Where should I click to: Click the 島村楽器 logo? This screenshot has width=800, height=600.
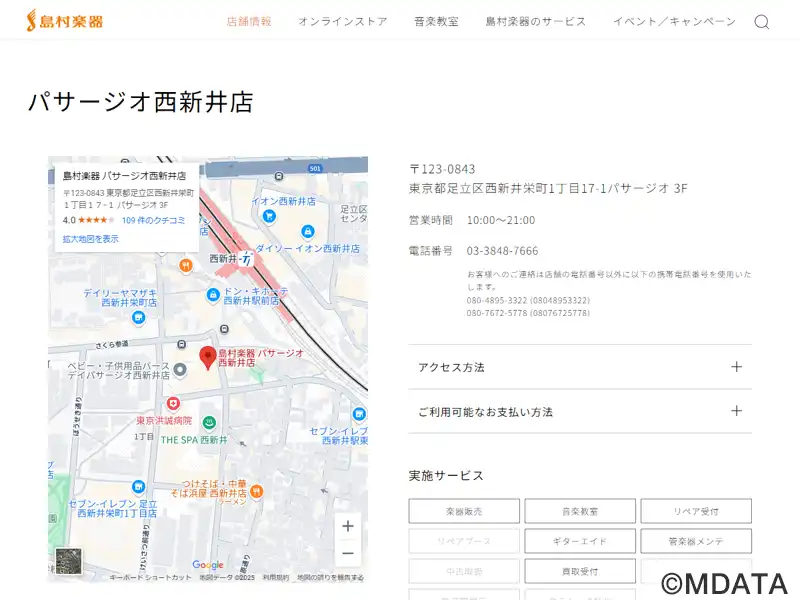65,20
